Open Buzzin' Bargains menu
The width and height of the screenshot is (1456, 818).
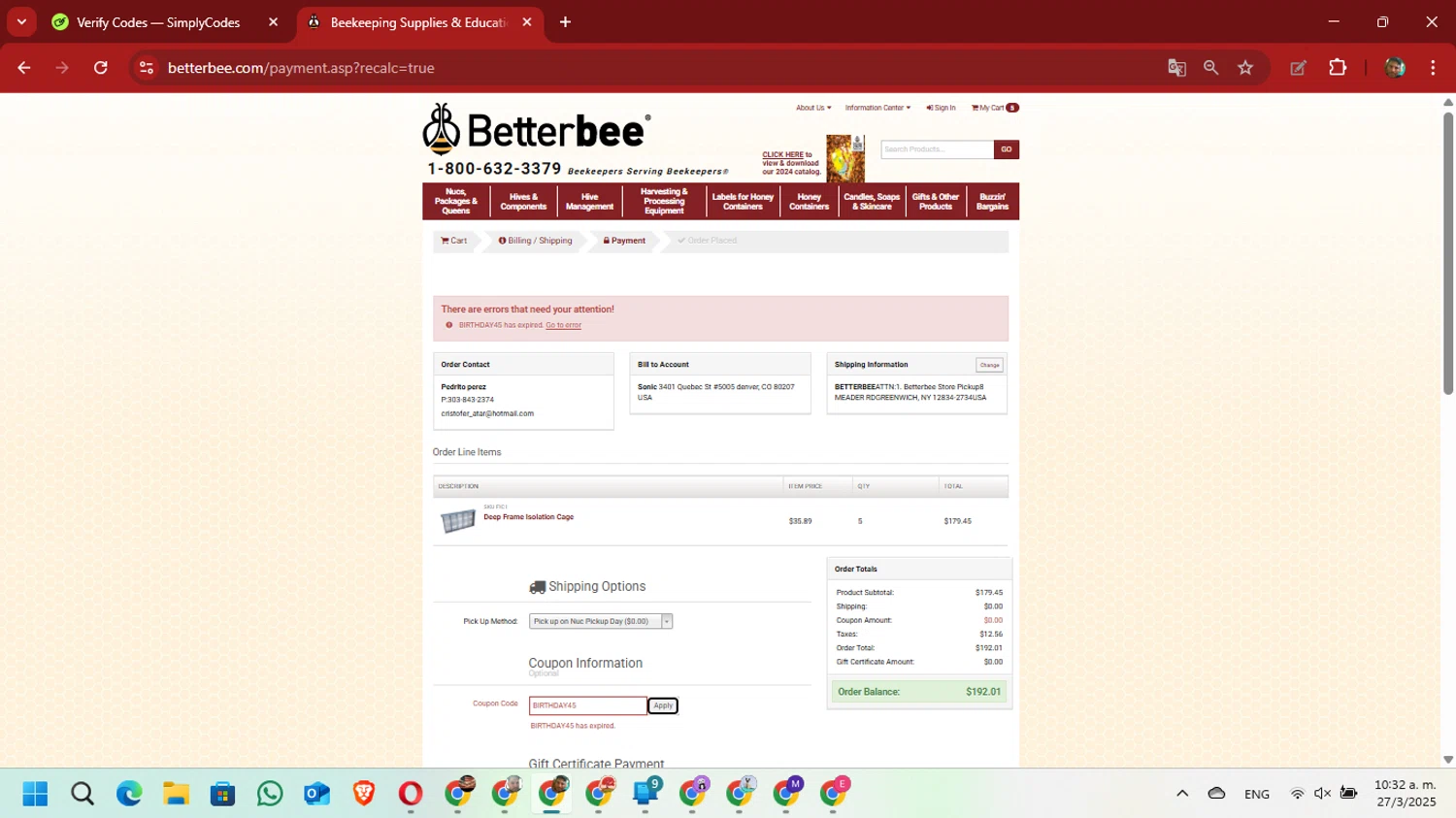pos(992,201)
